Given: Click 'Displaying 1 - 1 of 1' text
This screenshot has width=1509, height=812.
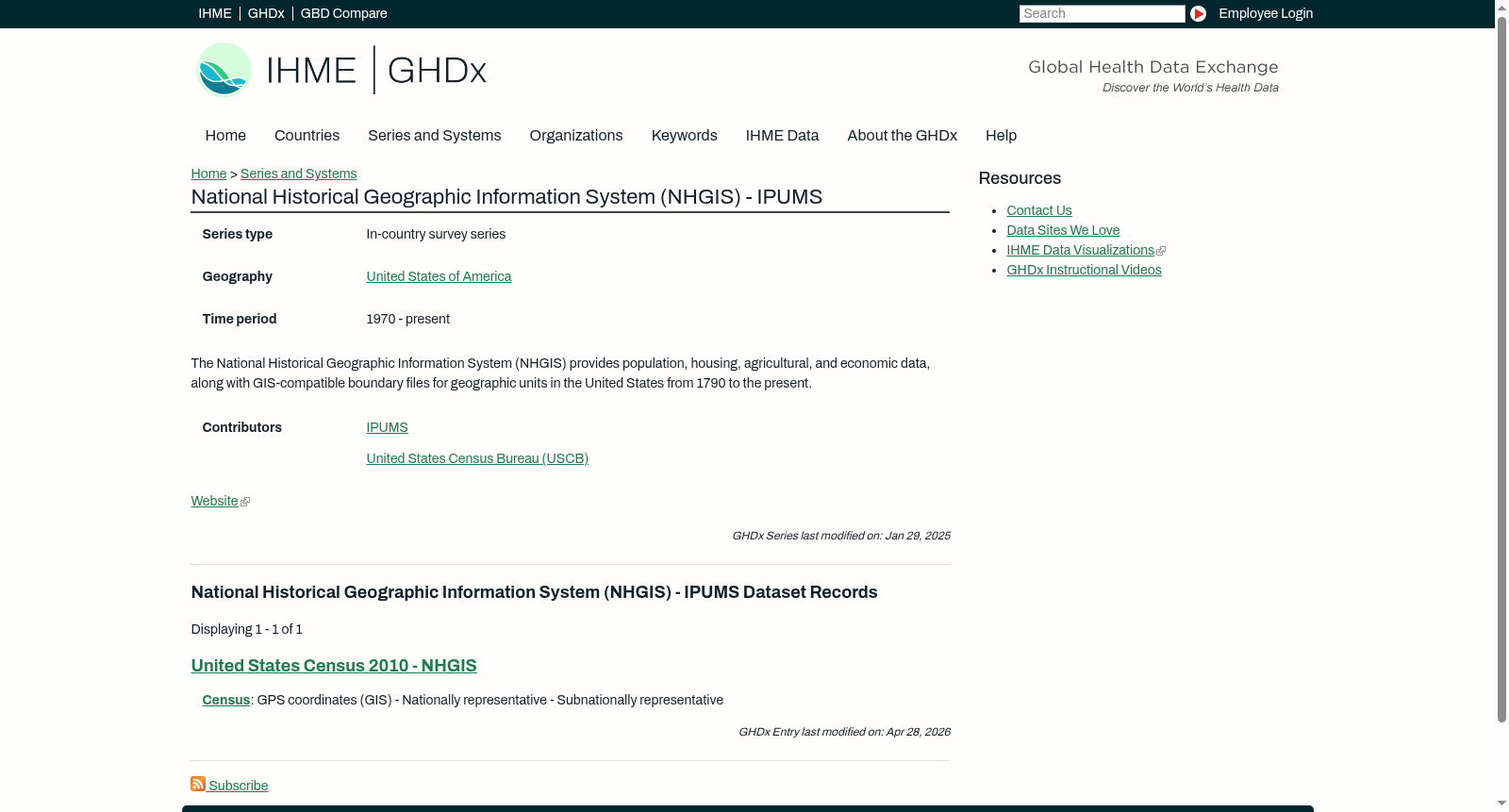Looking at the screenshot, I should (x=246, y=629).
